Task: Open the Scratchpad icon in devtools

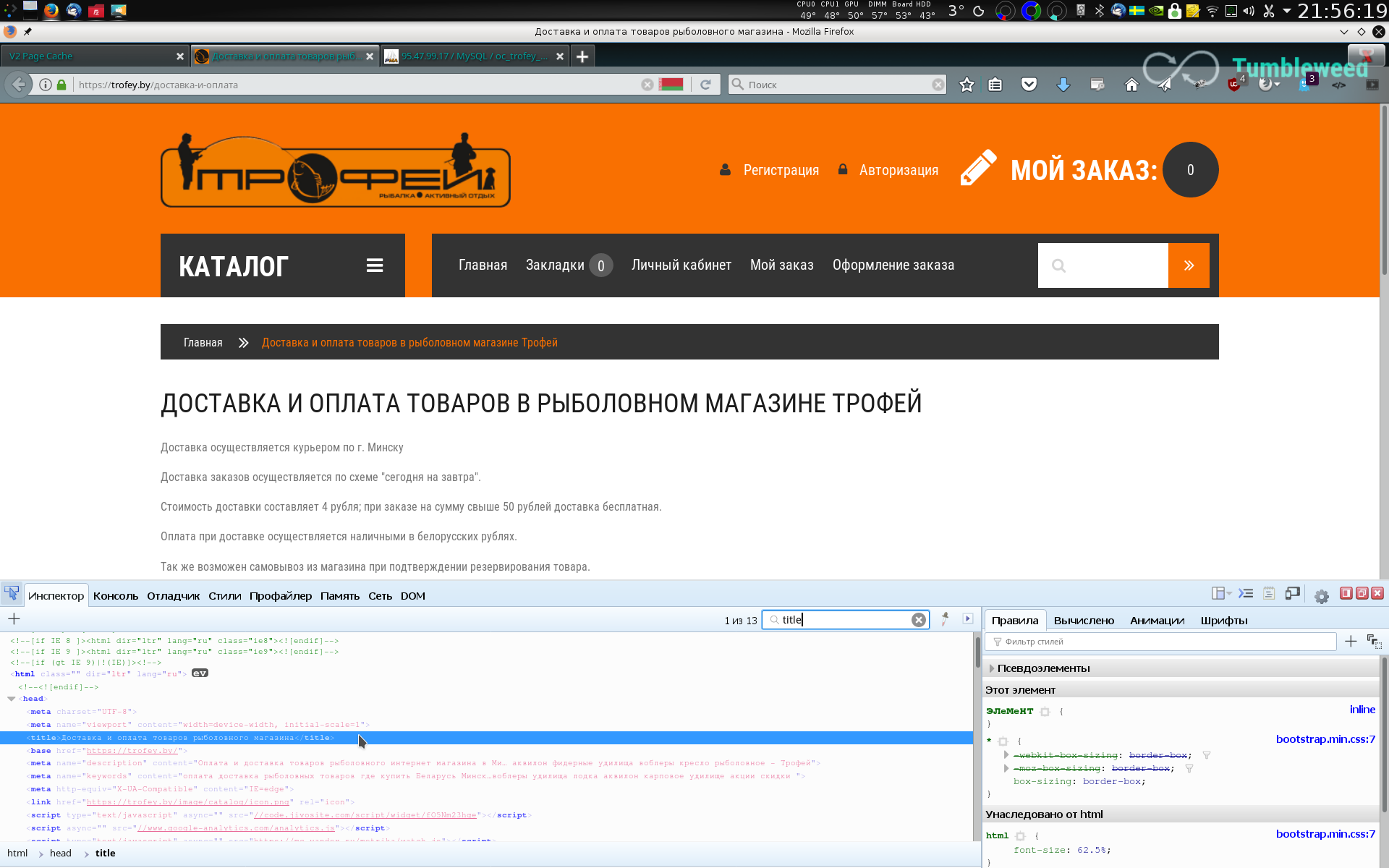Action: coord(1268,593)
